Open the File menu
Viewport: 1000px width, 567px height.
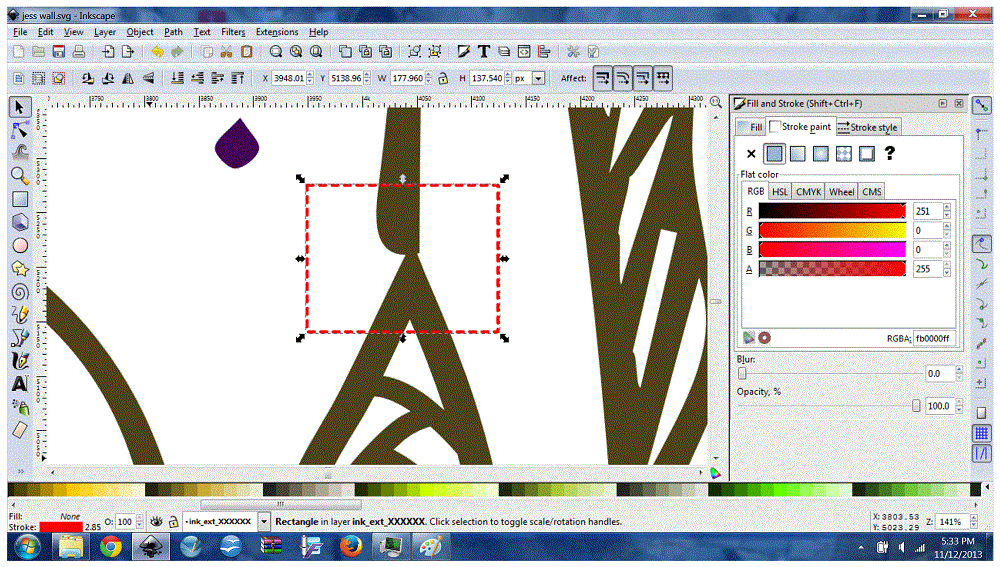(20, 32)
